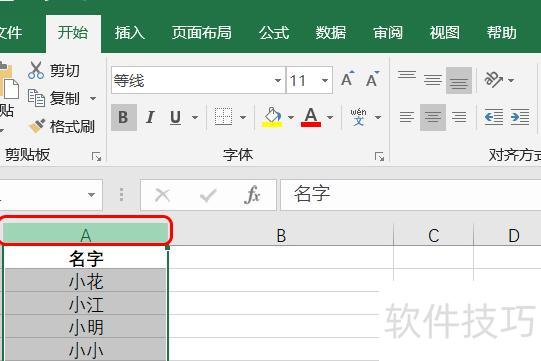Toggle center horizontal alignment

click(x=433, y=117)
